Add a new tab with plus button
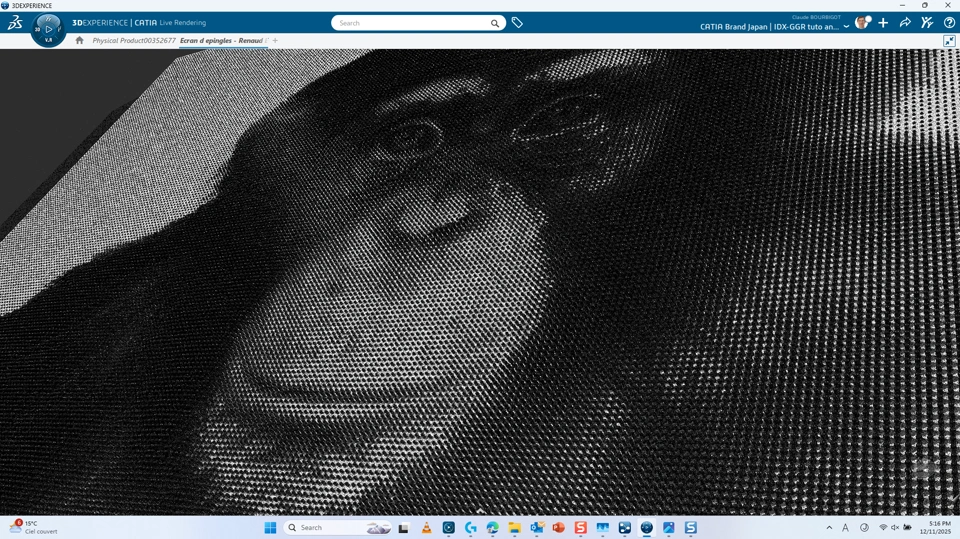Screen dimensions: 960x539 pyautogui.click(x=275, y=40)
